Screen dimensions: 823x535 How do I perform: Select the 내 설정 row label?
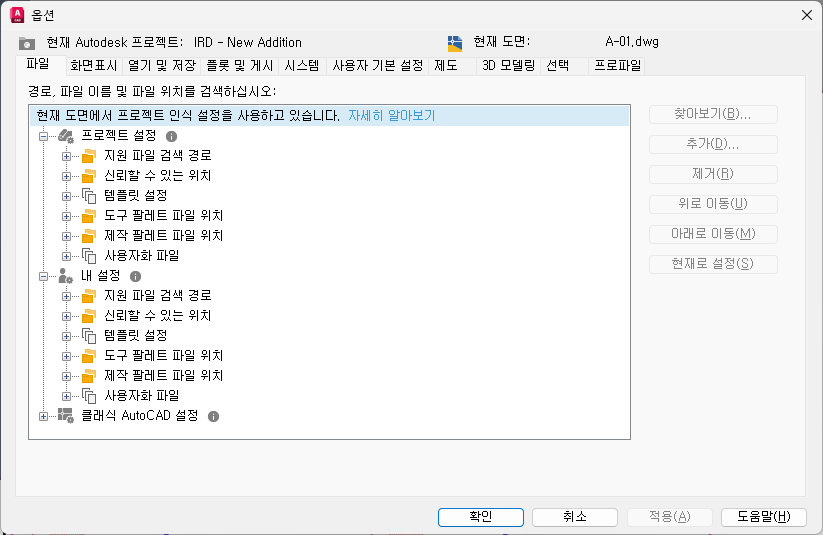click(x=100, y=276)
